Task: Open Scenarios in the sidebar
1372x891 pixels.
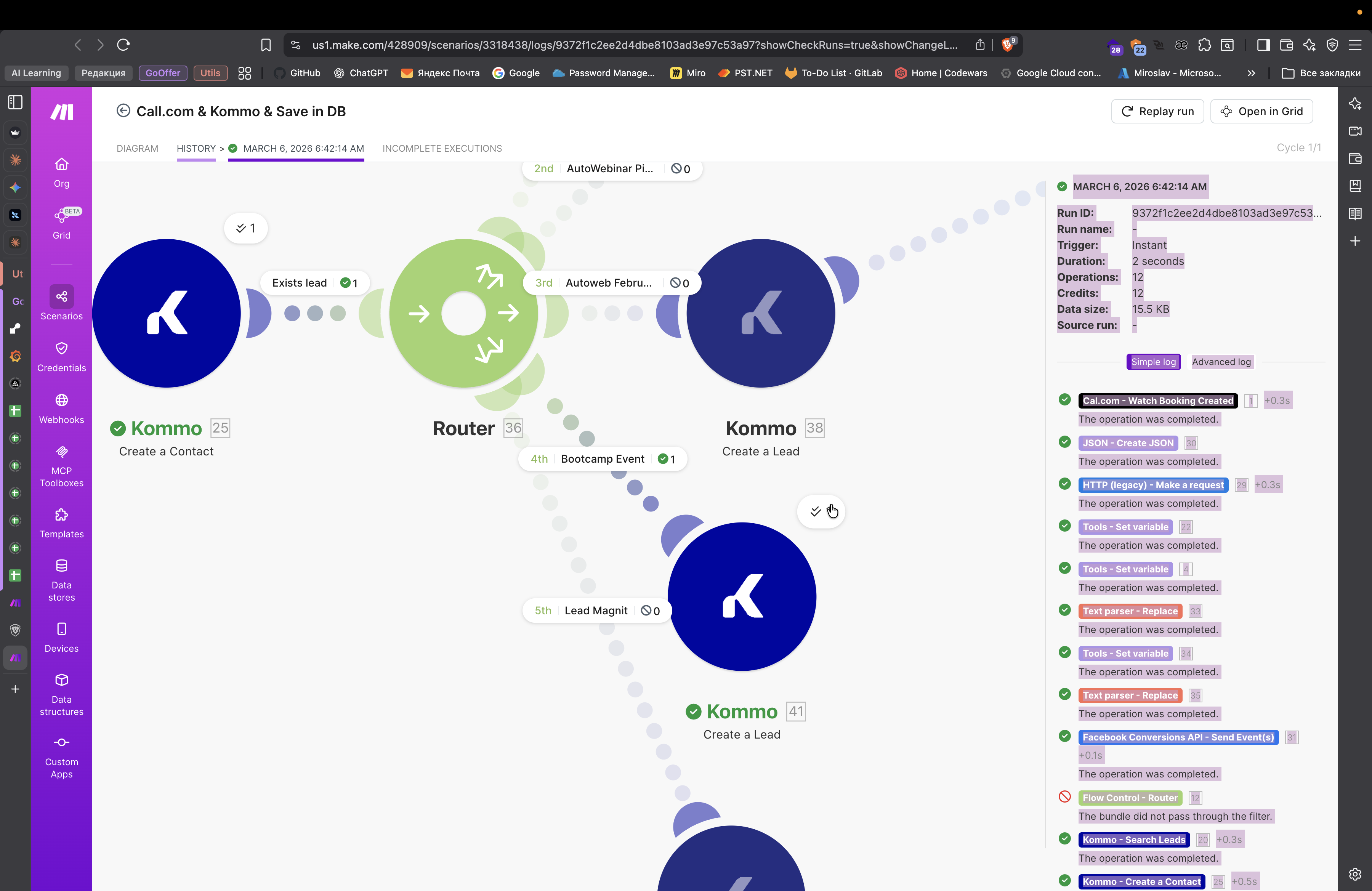Action: pyautogui.click(x=61, y=303)
